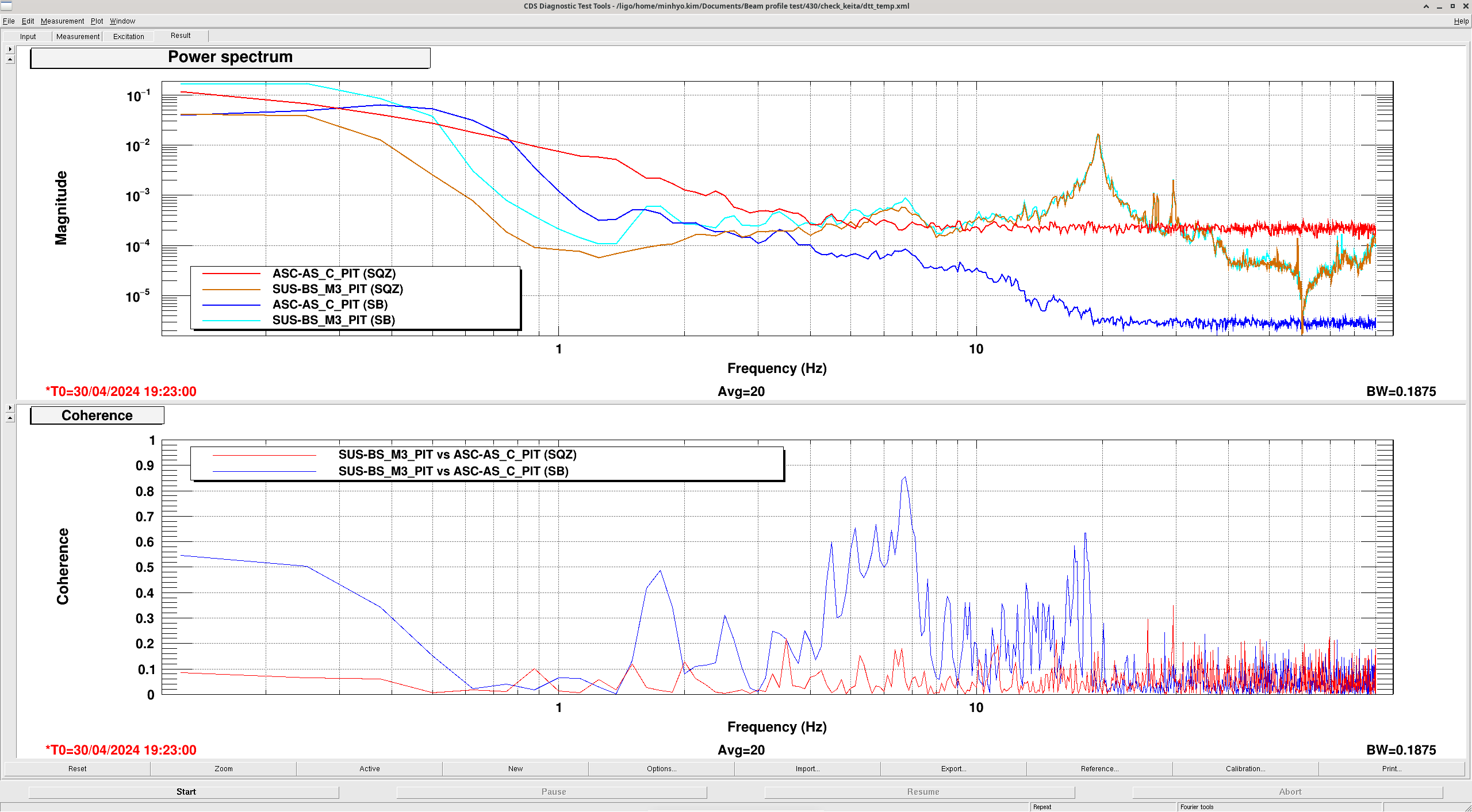Open the Reference... dialog button
The height and width of the screenshot is (812, 1472).
(1099, 769)
